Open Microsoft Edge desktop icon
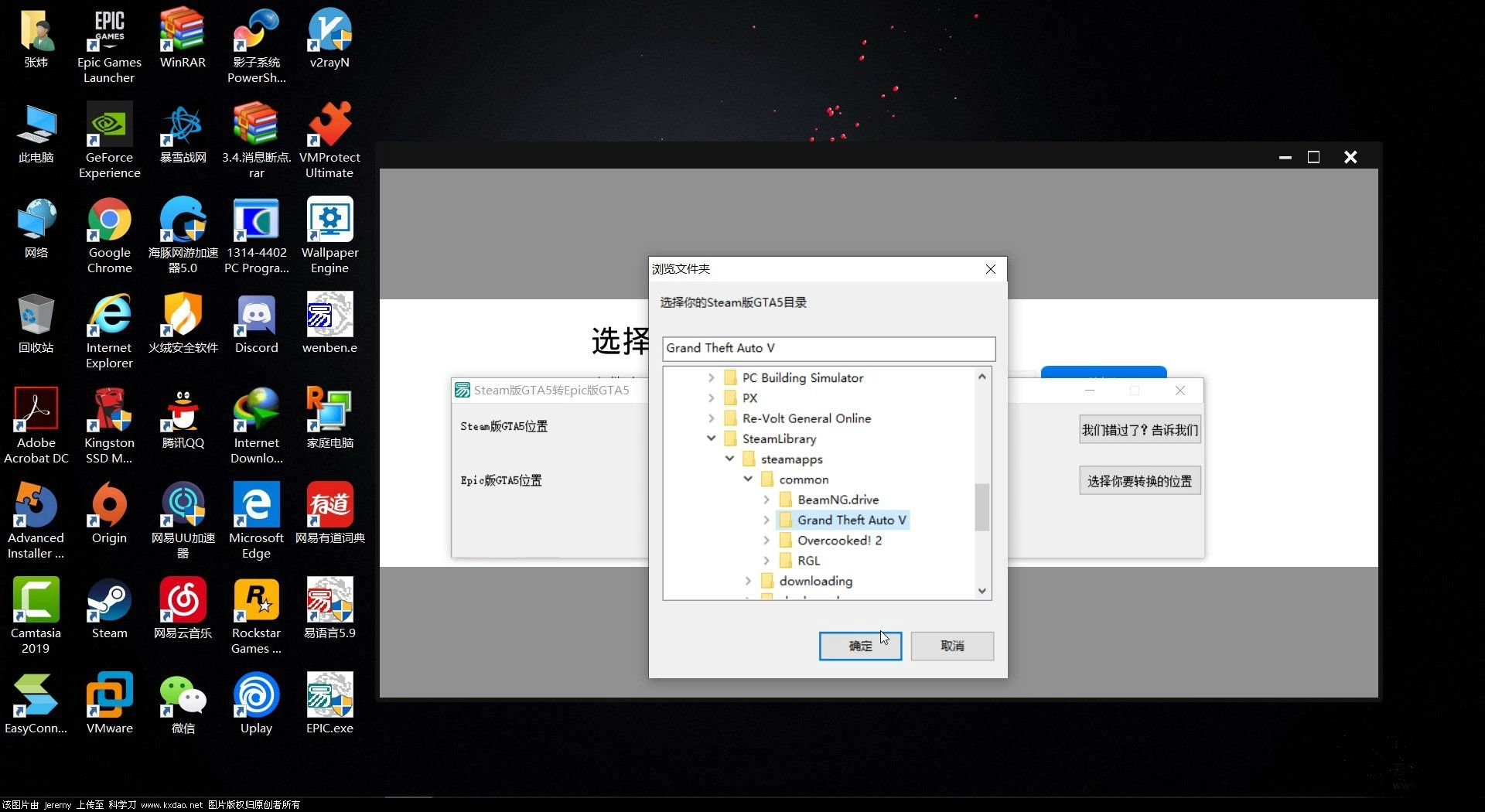Viewport: 1485px width, 812px height. (256, 521)
